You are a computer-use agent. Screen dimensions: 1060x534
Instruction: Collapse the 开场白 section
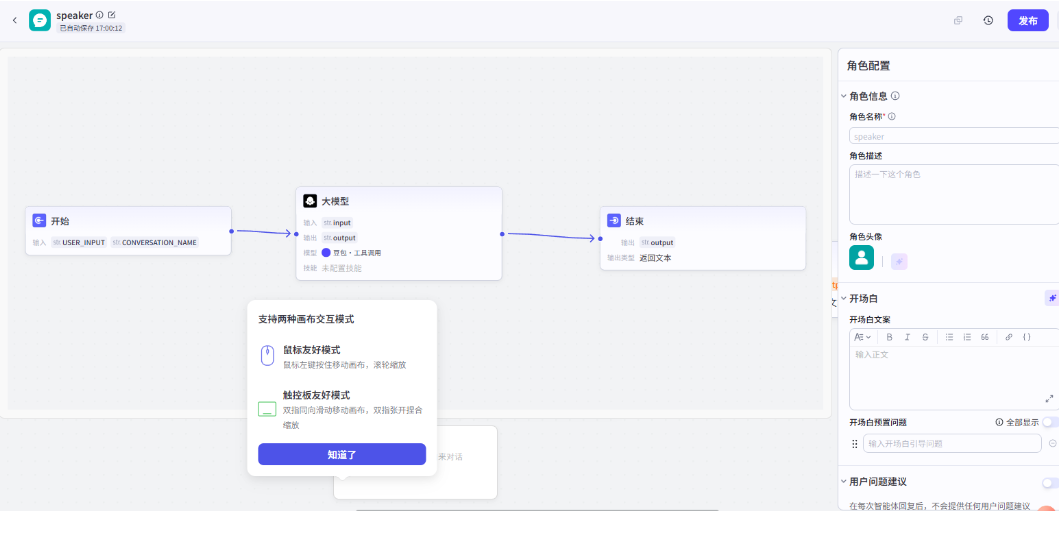(843, 298)
